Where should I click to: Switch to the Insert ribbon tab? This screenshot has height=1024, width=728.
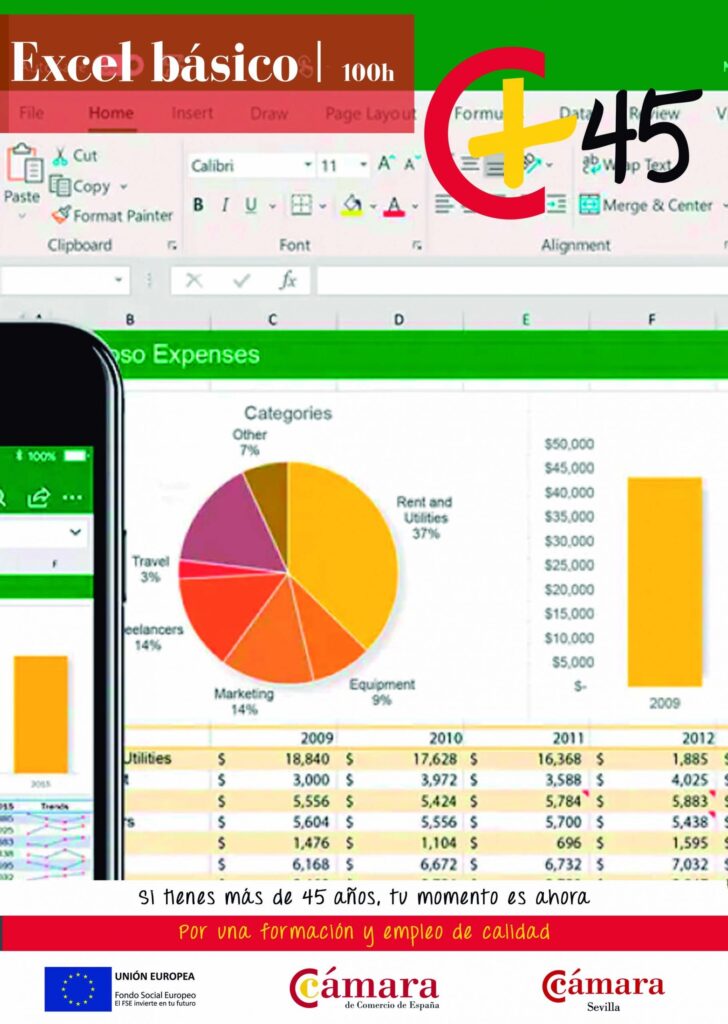(192, 113)
